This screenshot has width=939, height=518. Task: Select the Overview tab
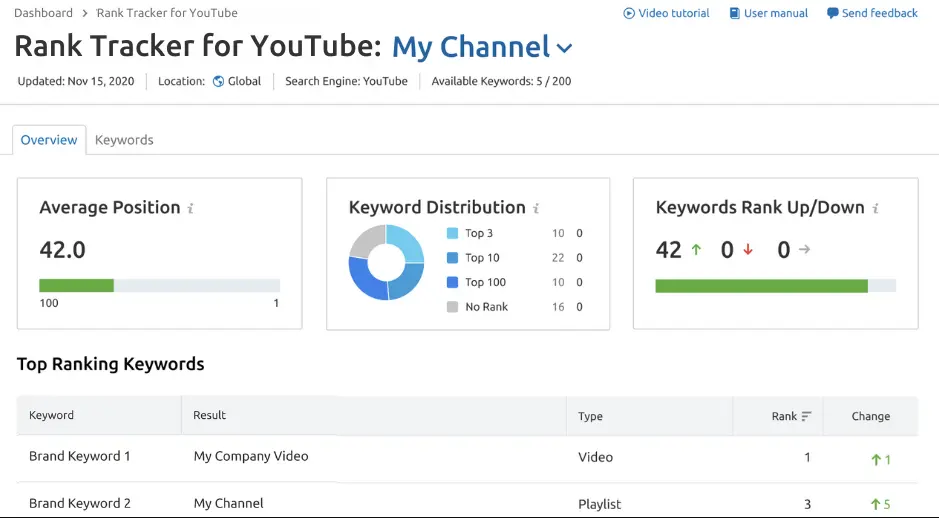pos(49,140)
